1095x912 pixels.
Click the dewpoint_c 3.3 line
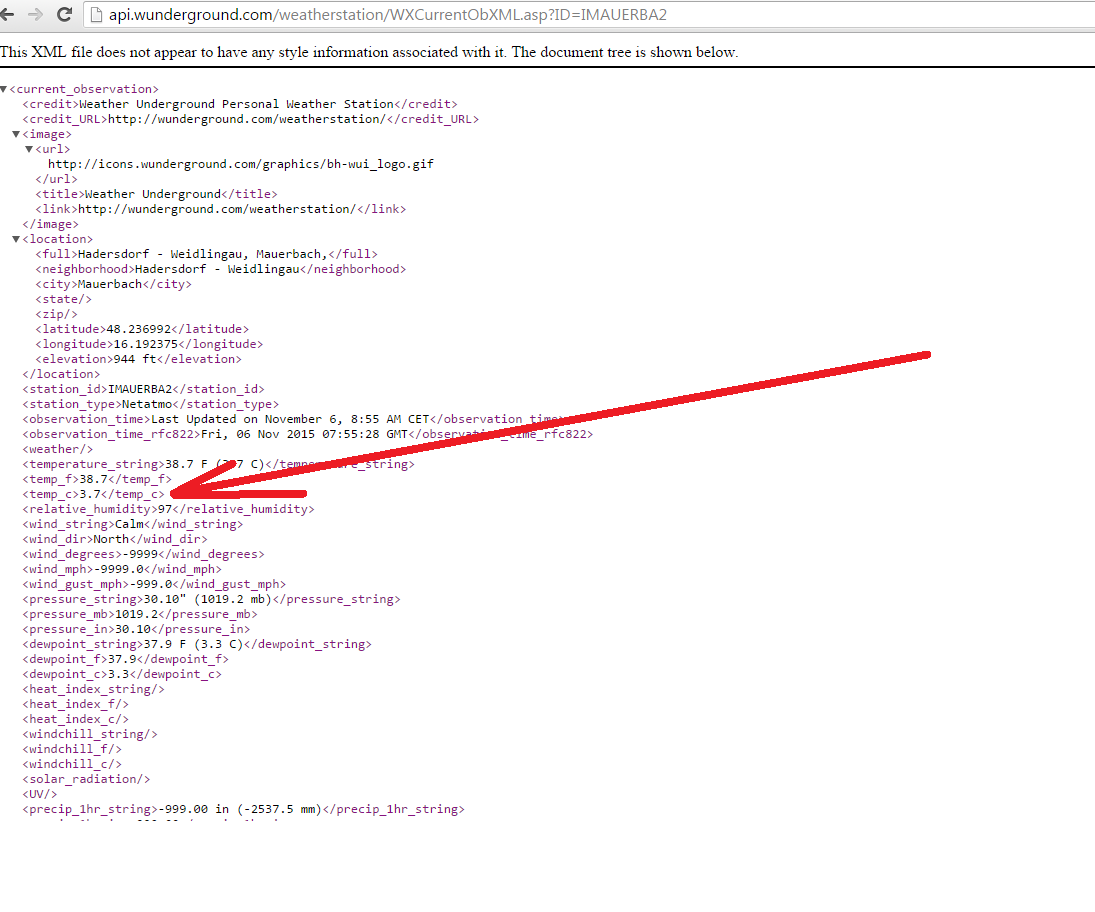pos(122,675)
